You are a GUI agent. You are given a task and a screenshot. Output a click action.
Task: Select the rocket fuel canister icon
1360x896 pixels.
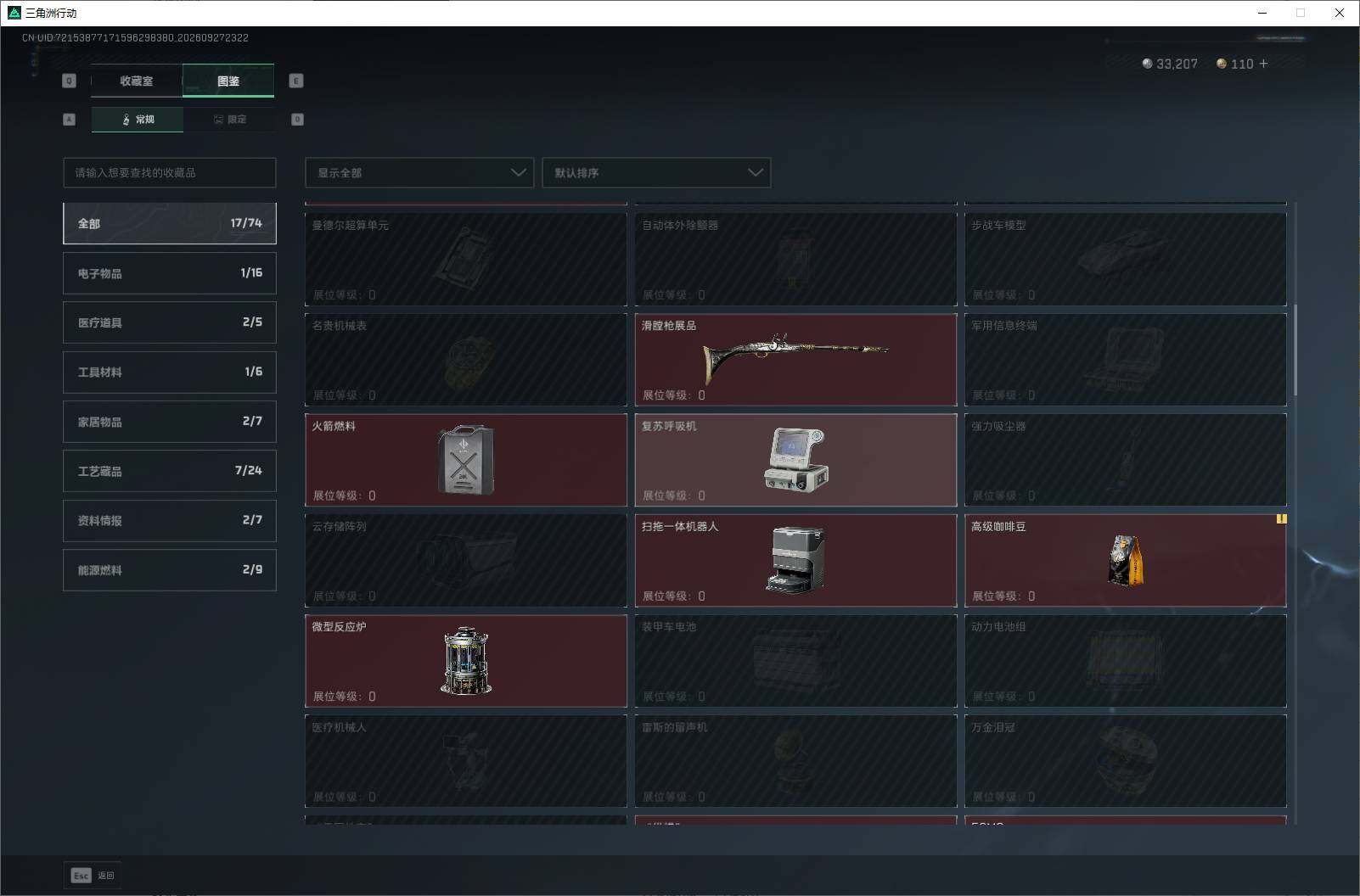[465, 459]
